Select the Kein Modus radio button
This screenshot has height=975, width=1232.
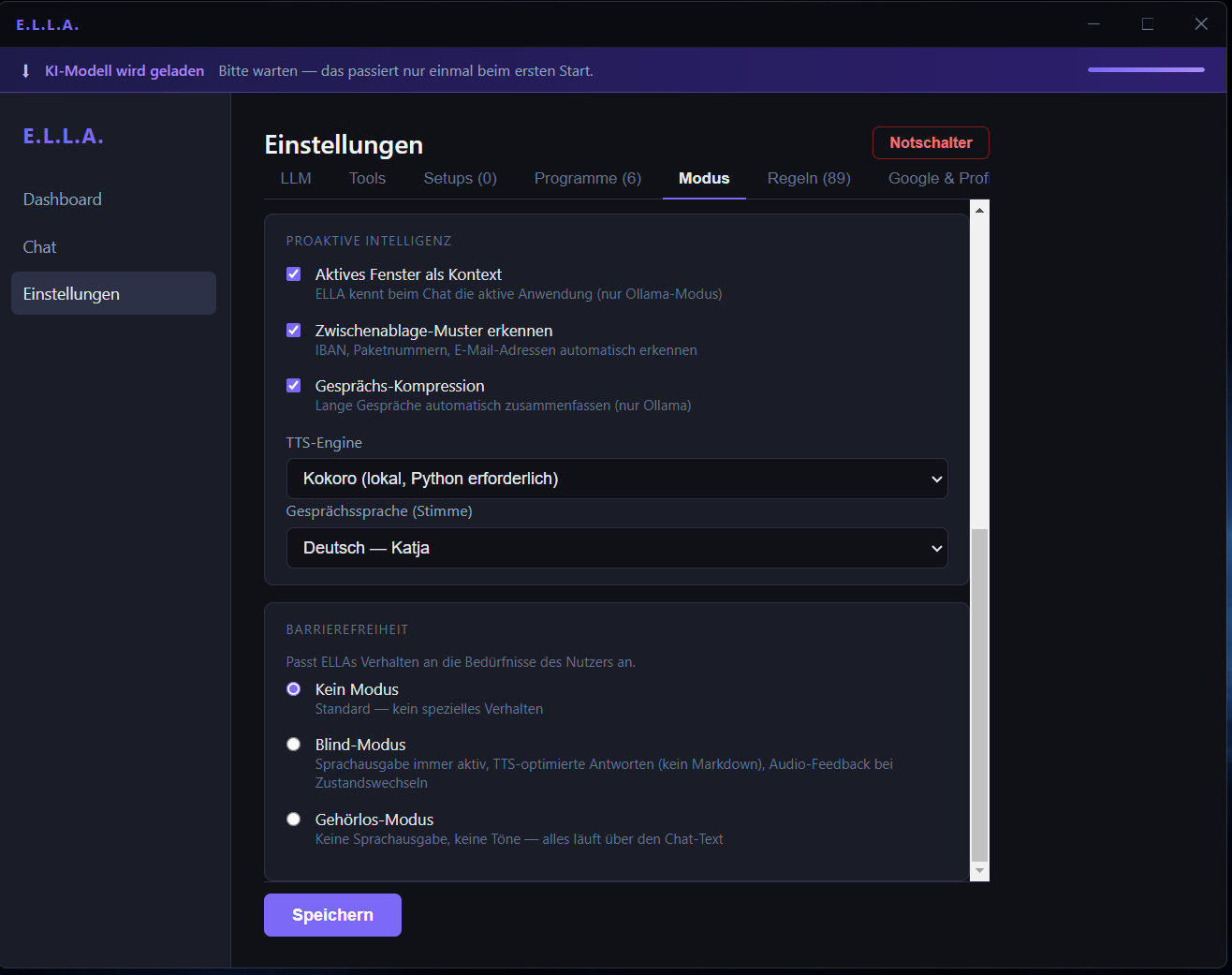(x=294, y=689)
